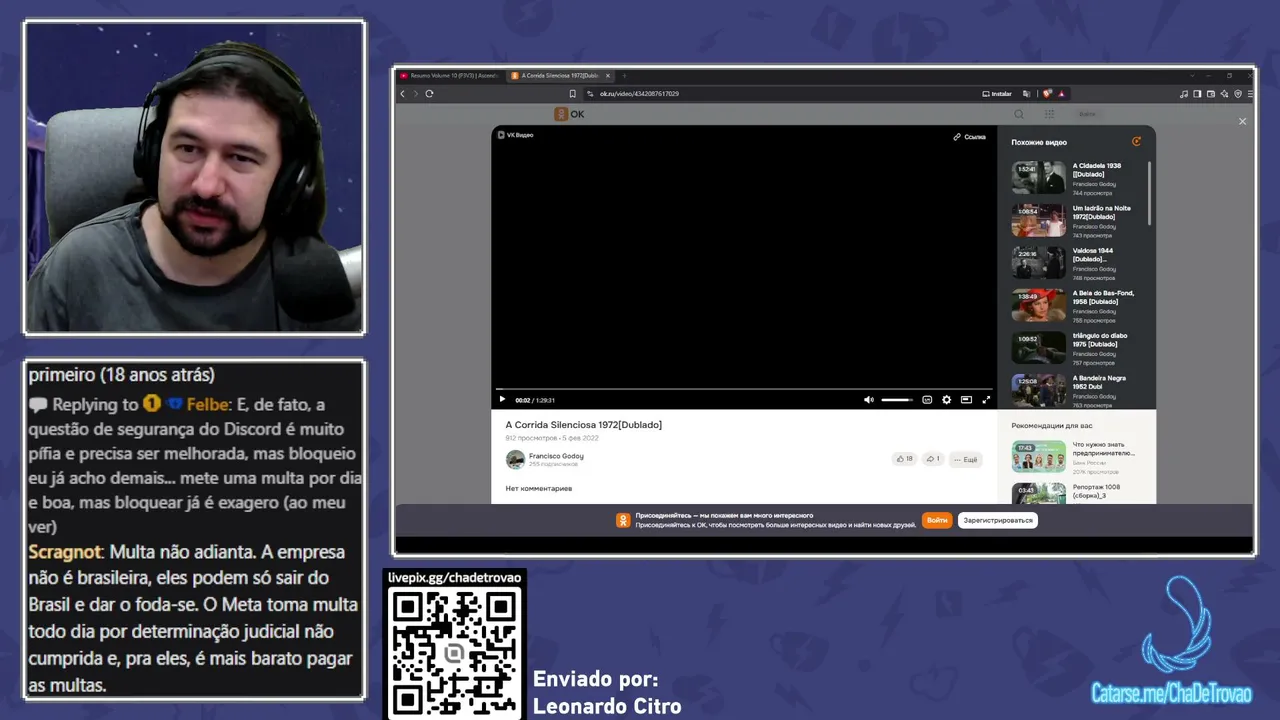Open the tab search dropdown arrow

click(1192, 76)
